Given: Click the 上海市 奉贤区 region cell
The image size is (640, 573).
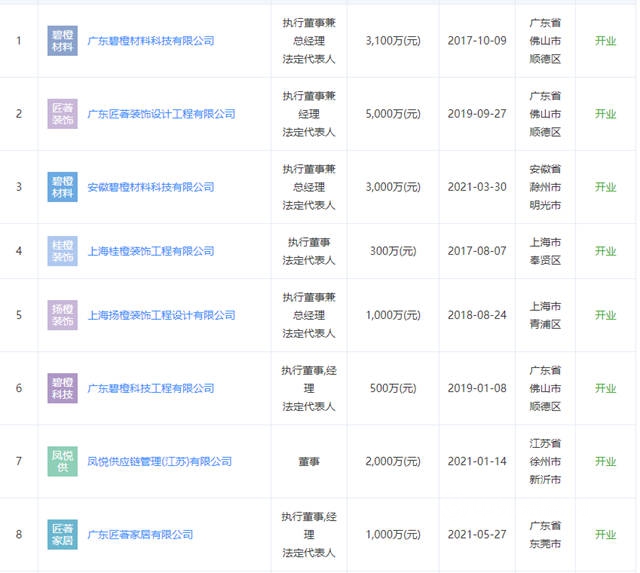Looking at the screenshot, I should pyautogui.click(x=545, y=251).
